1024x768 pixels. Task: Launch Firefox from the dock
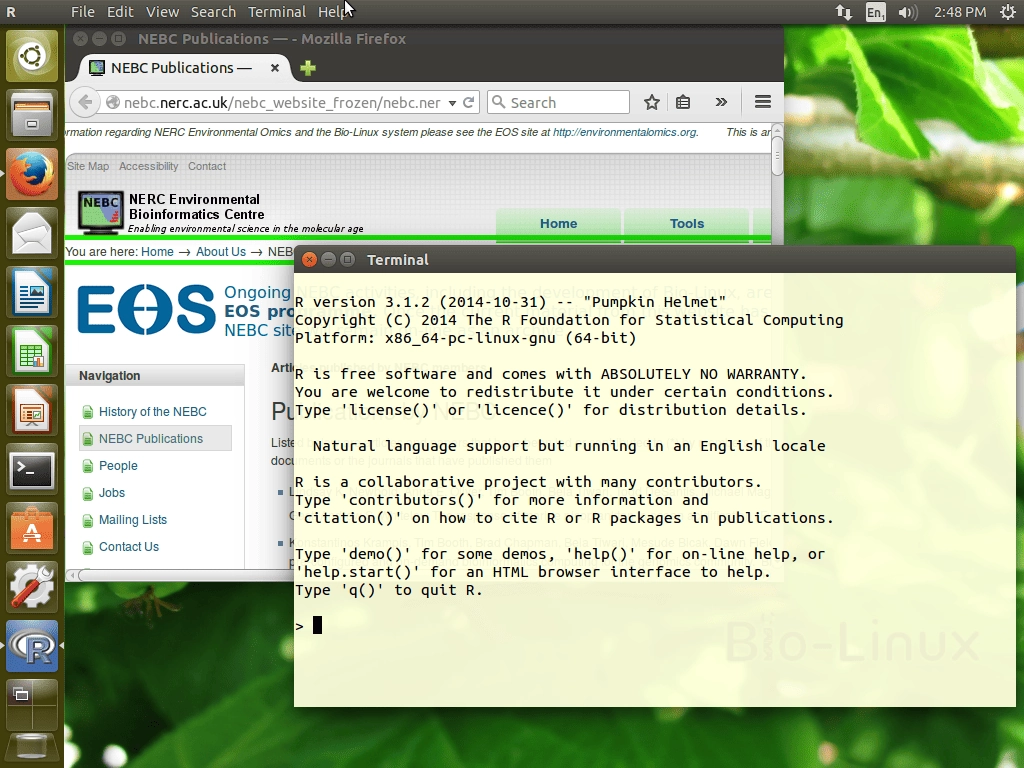(32, 174)
